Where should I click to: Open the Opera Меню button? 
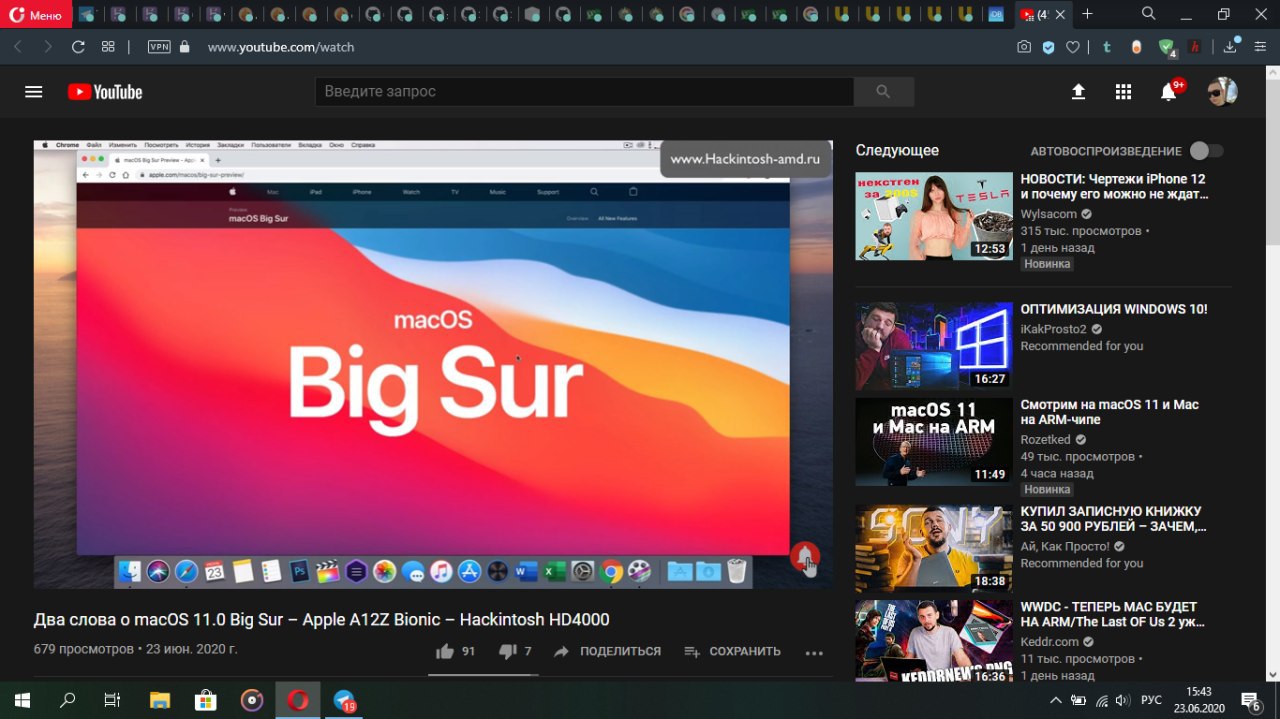35,14
